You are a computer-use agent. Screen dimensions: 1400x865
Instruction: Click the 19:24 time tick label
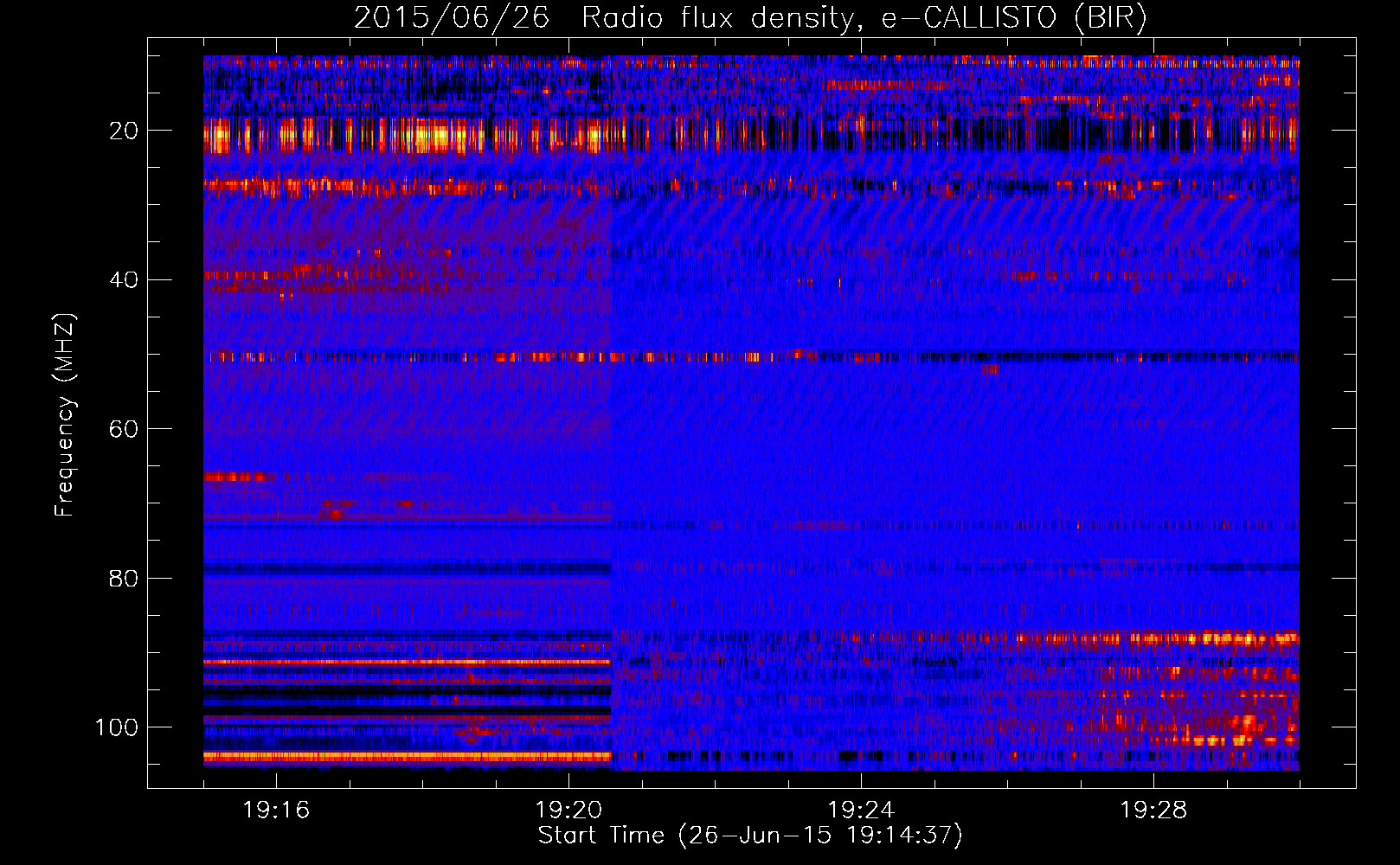[x=861, y=811]
